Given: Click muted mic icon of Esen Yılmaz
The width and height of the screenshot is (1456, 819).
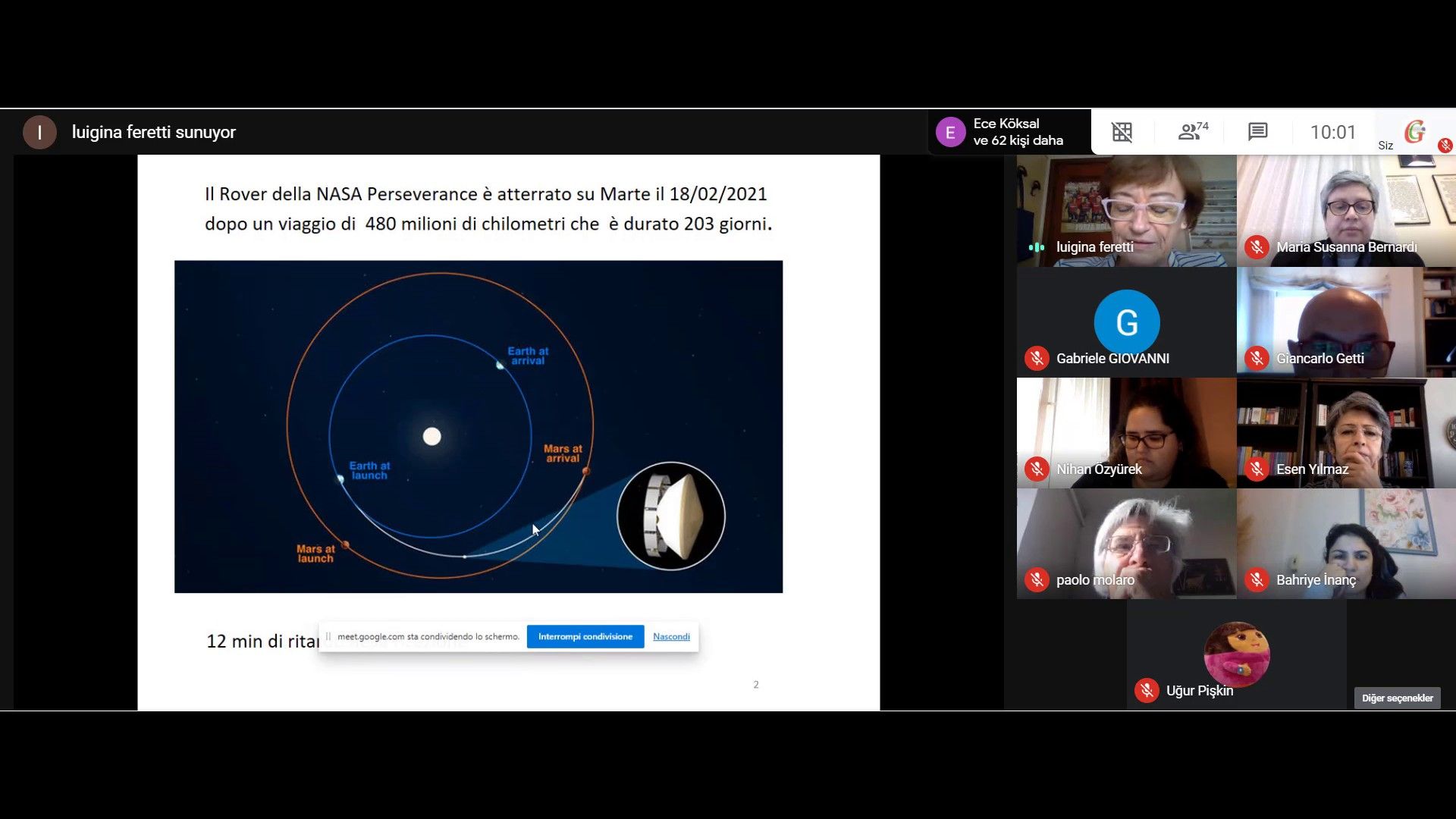Looking at the screenshot, I should (1257, 469).
